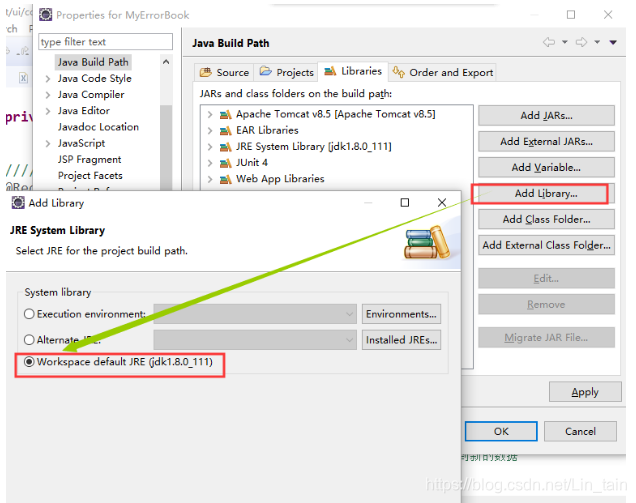
Task: Click the forward navigation arrow in Java Build Path header
Action: point(581,42)
